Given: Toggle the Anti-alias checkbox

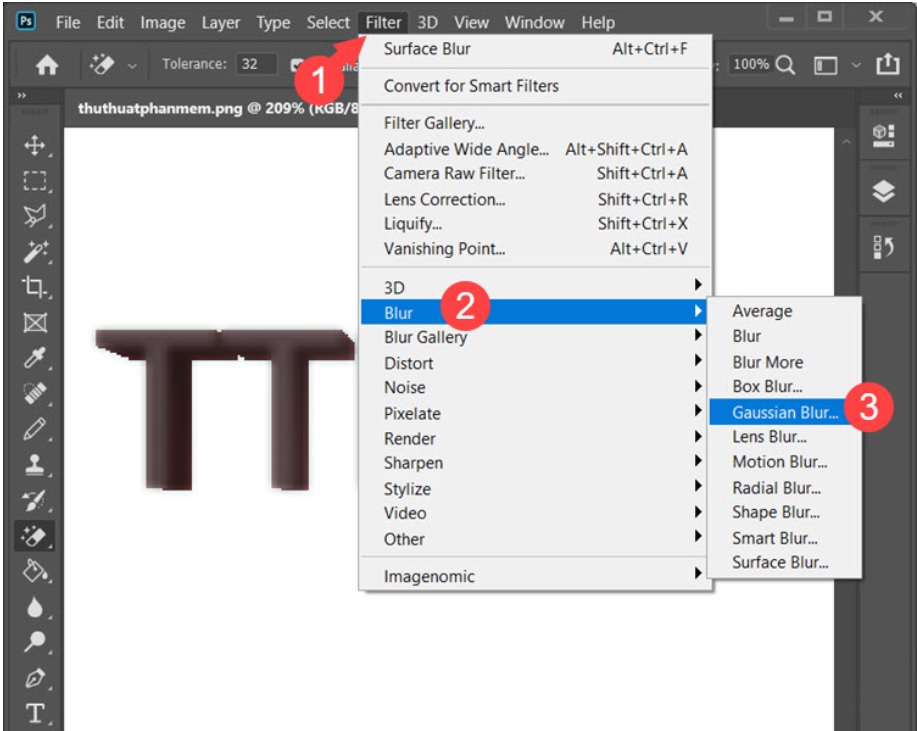Looking at the screenshot, I should click(297, 65).
